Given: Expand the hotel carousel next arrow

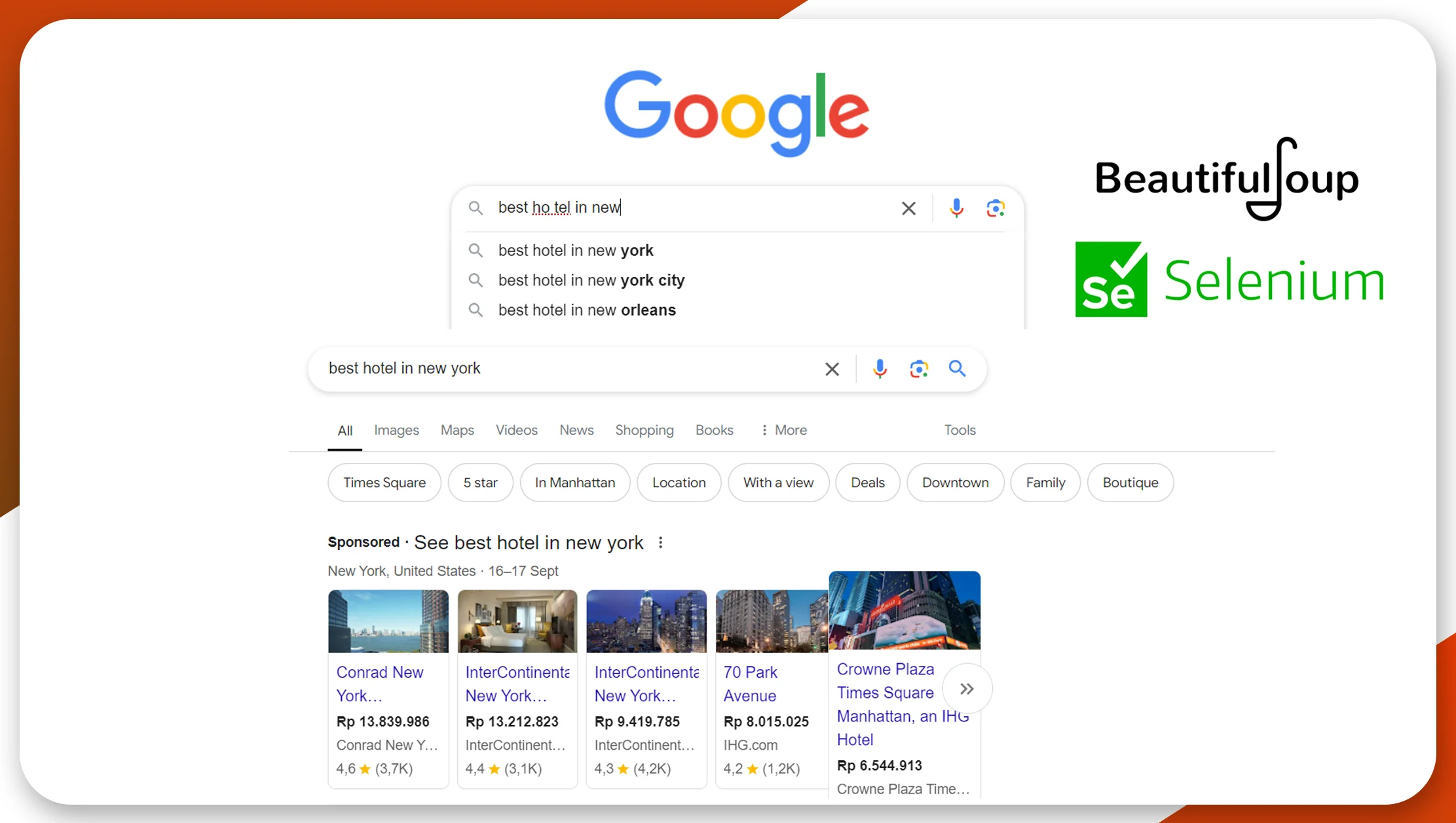Looking at the screenshot, I should (966, 688).
